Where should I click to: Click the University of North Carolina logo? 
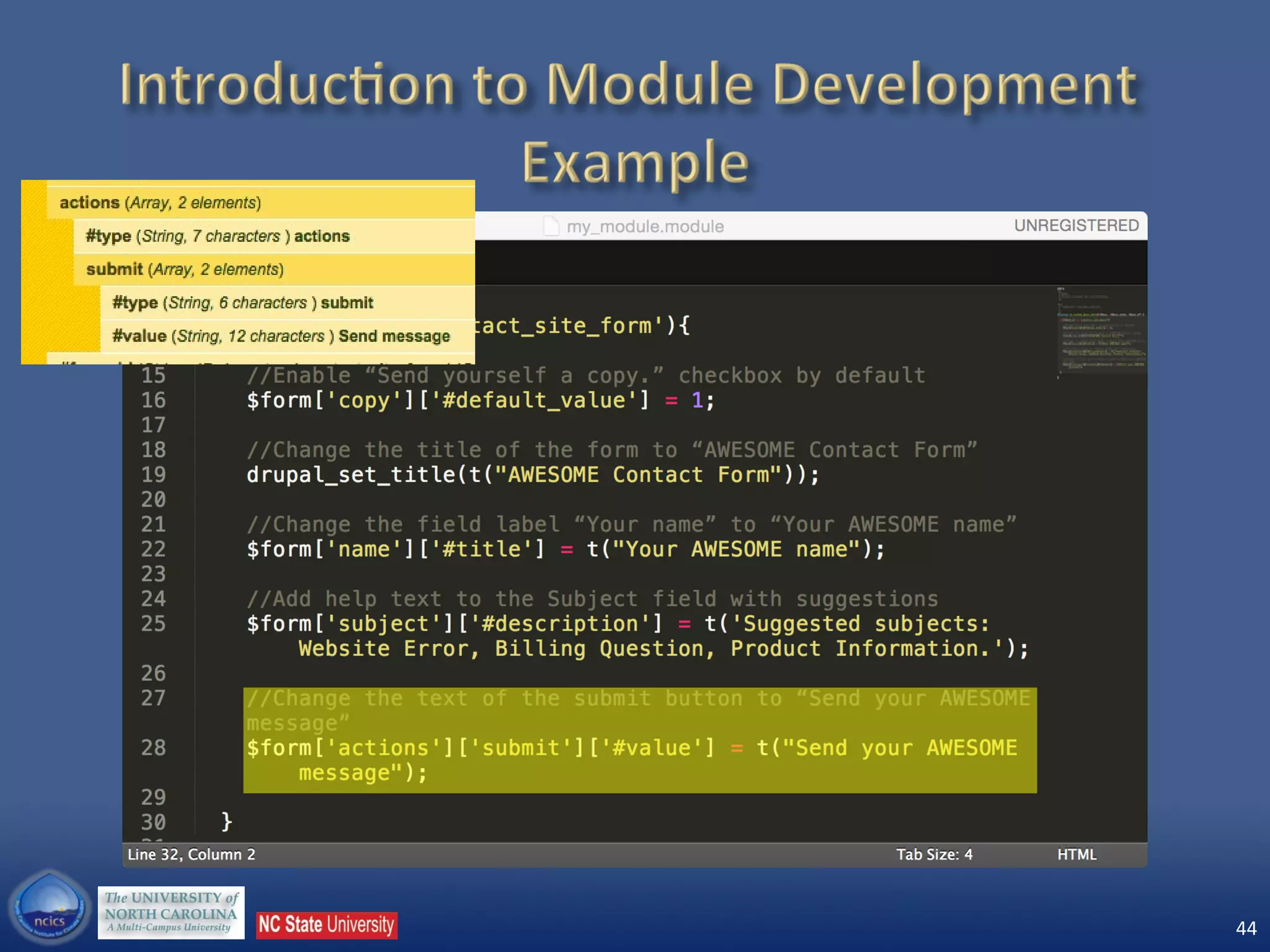point(171,912)
